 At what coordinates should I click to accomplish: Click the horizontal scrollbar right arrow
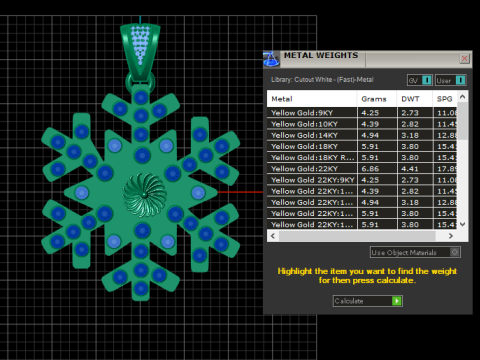451,236
